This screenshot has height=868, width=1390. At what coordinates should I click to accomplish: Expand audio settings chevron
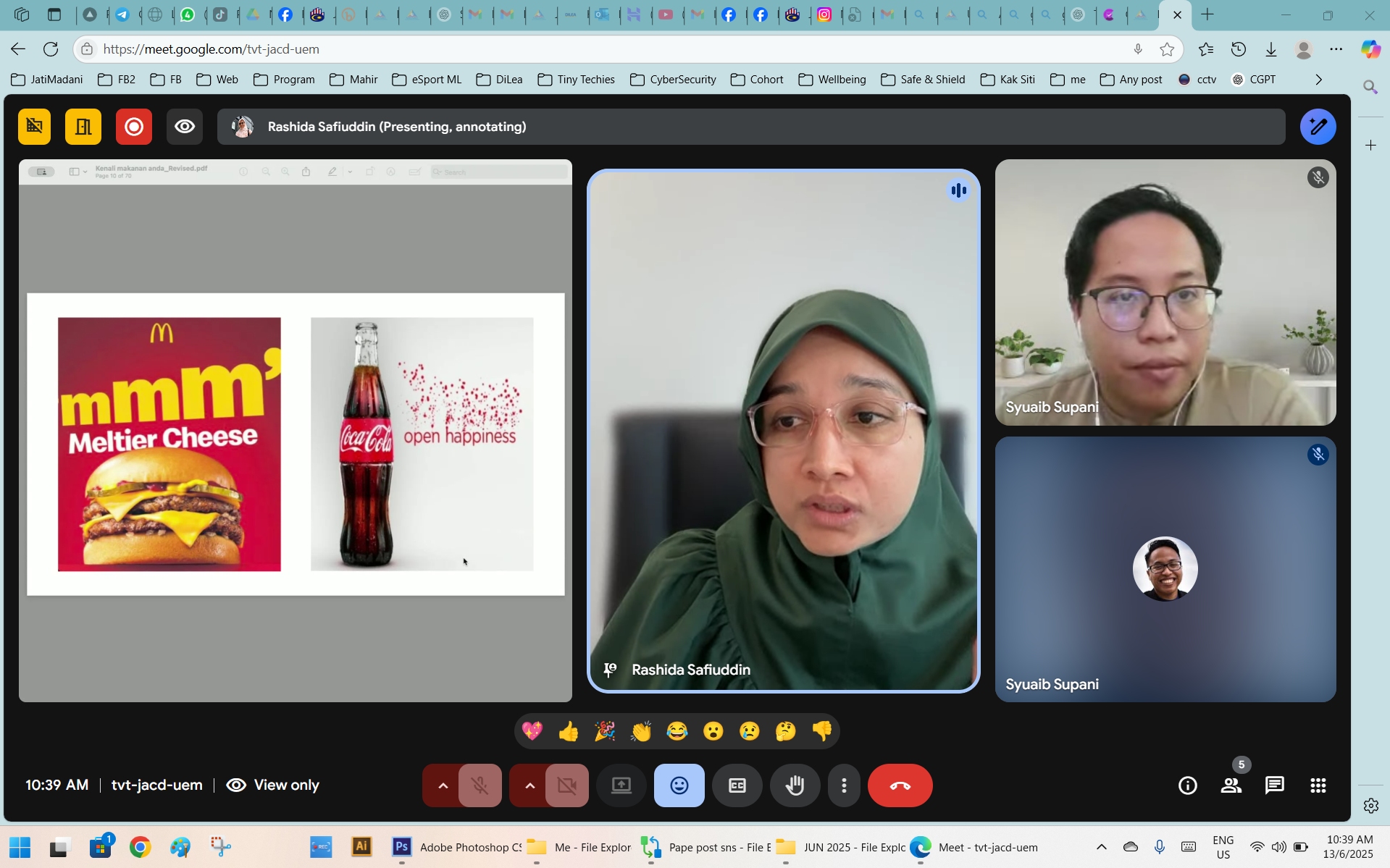point(443,785)
